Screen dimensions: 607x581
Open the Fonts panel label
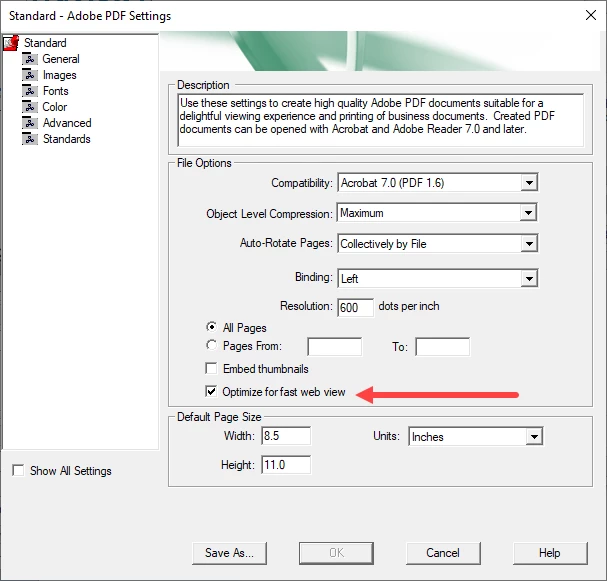click(56, 91)
